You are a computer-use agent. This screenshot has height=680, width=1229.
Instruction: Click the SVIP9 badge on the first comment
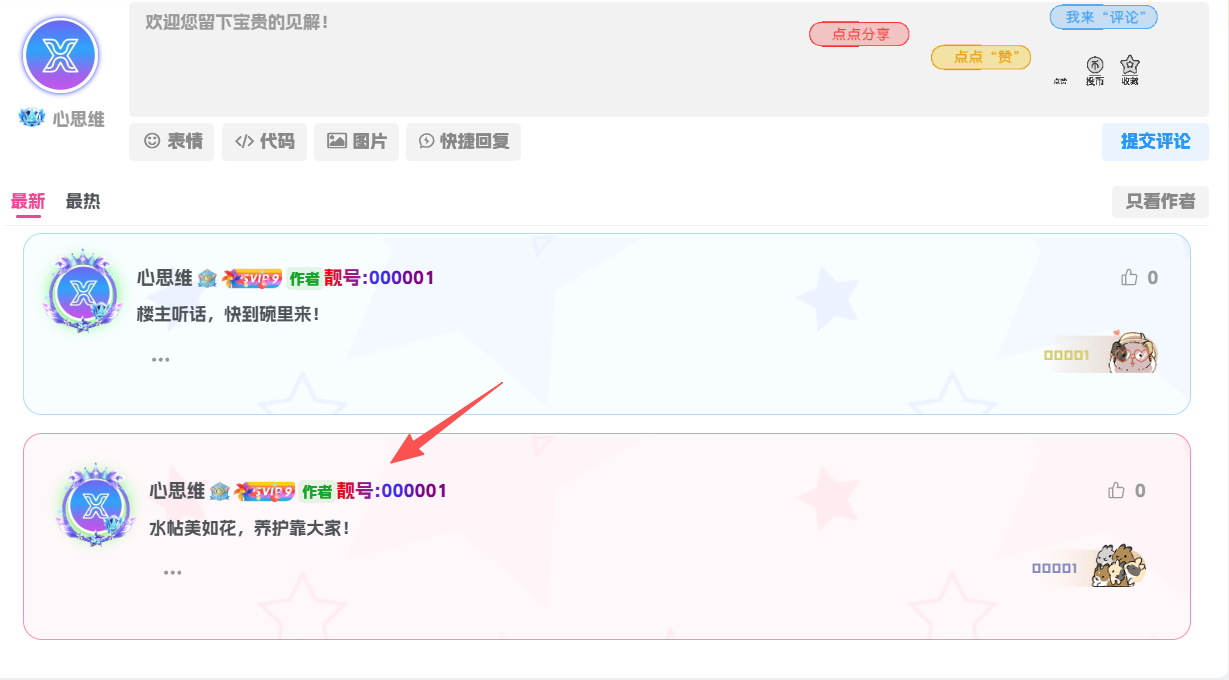point(253,278)
